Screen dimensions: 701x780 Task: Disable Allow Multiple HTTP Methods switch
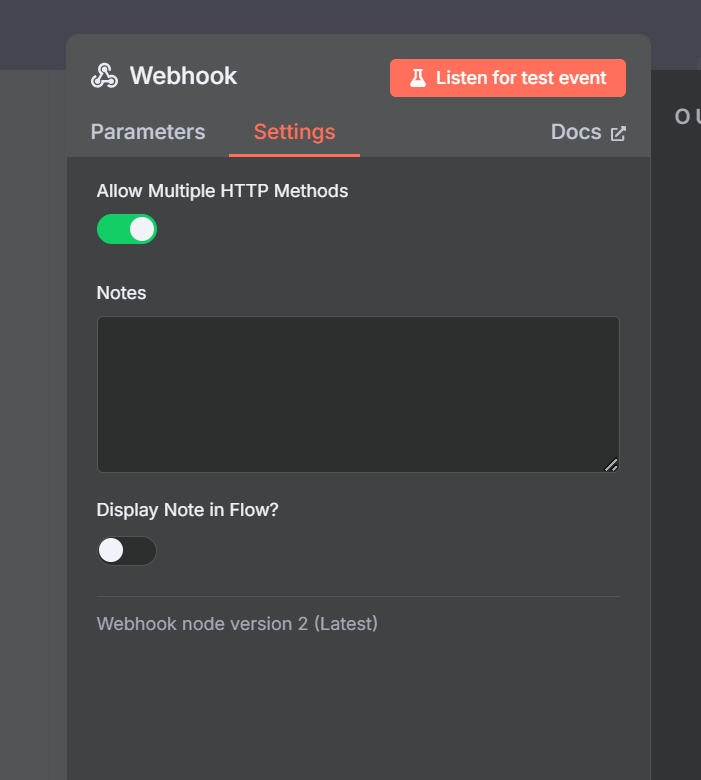pyautogui.click(x=127, y=229)
